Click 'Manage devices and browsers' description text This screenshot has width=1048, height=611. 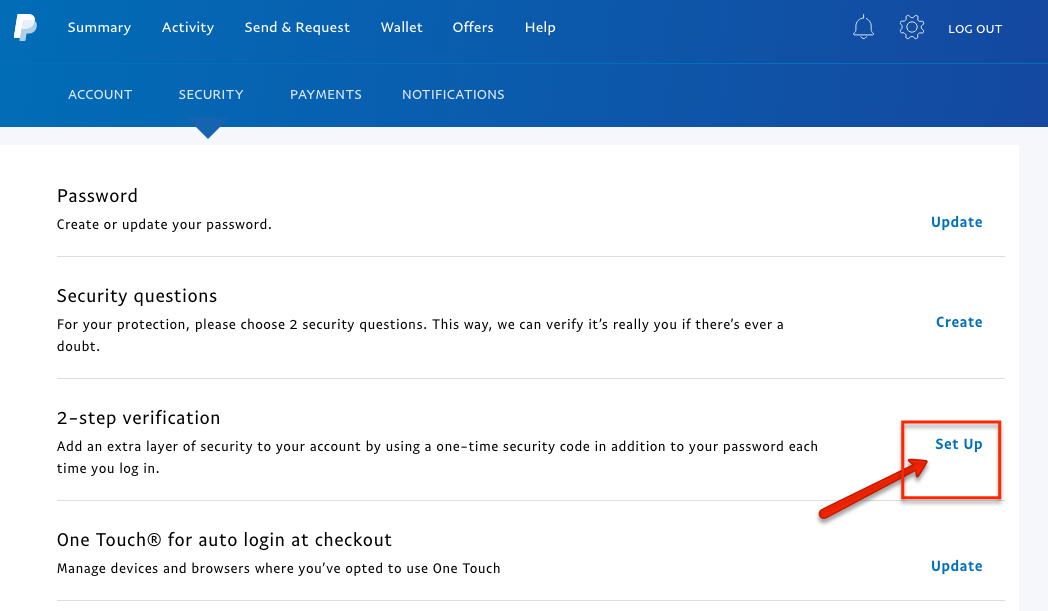point(279,568)
